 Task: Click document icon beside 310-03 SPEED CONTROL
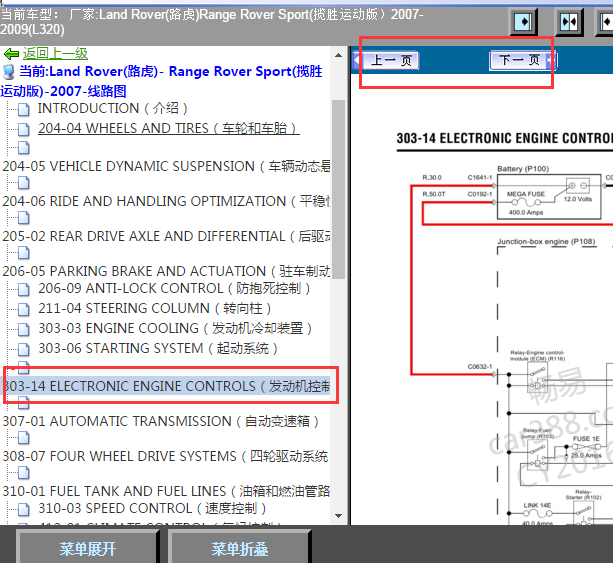pyautogui.click(x=23, y=509)
